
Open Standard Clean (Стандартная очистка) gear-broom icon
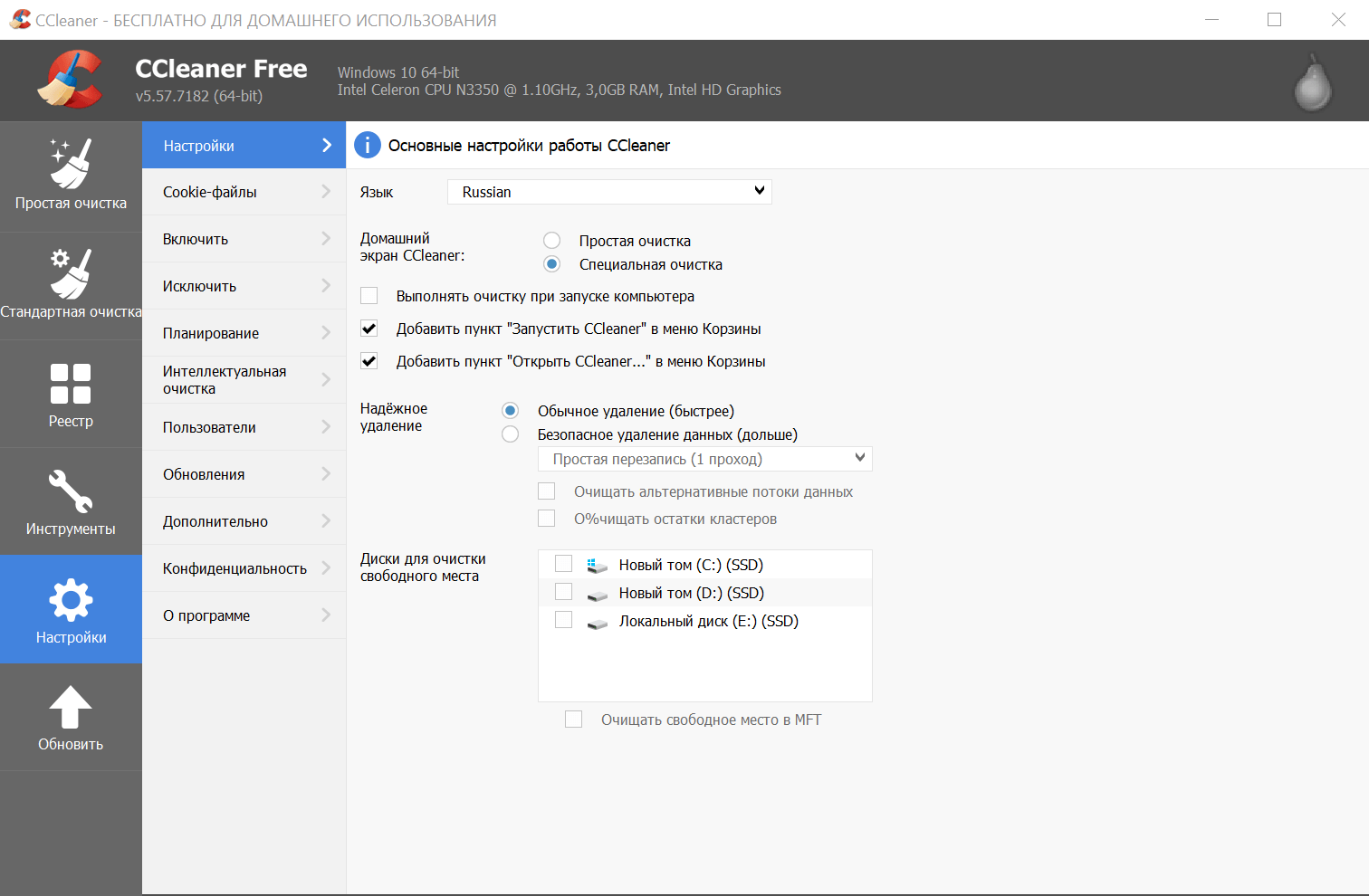pos(71,273)
